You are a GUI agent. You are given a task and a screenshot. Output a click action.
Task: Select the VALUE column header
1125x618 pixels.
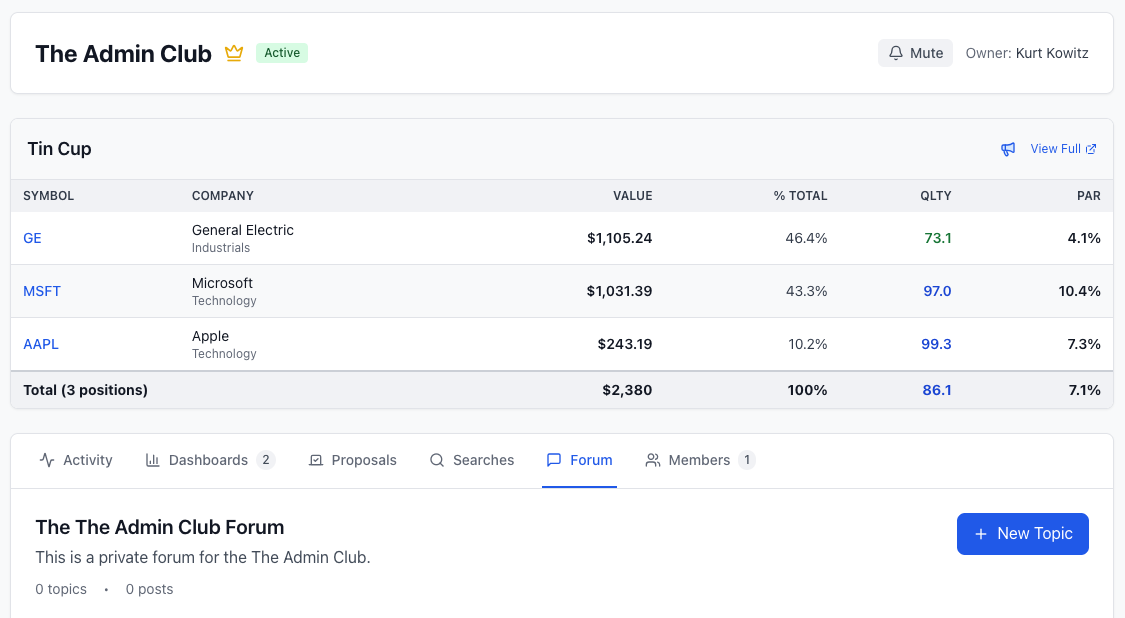click(x=633, y=196)
